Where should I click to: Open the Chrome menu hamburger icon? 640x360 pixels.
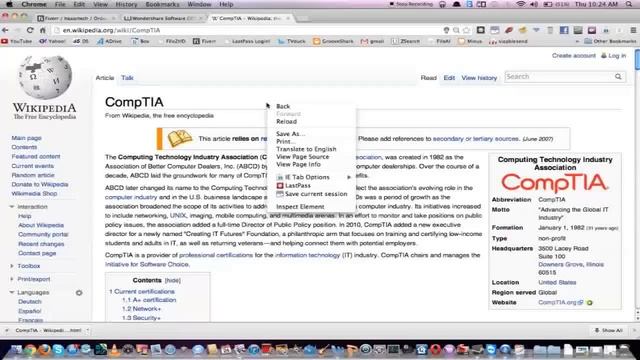pyautogui.click(x=633, y=30)
